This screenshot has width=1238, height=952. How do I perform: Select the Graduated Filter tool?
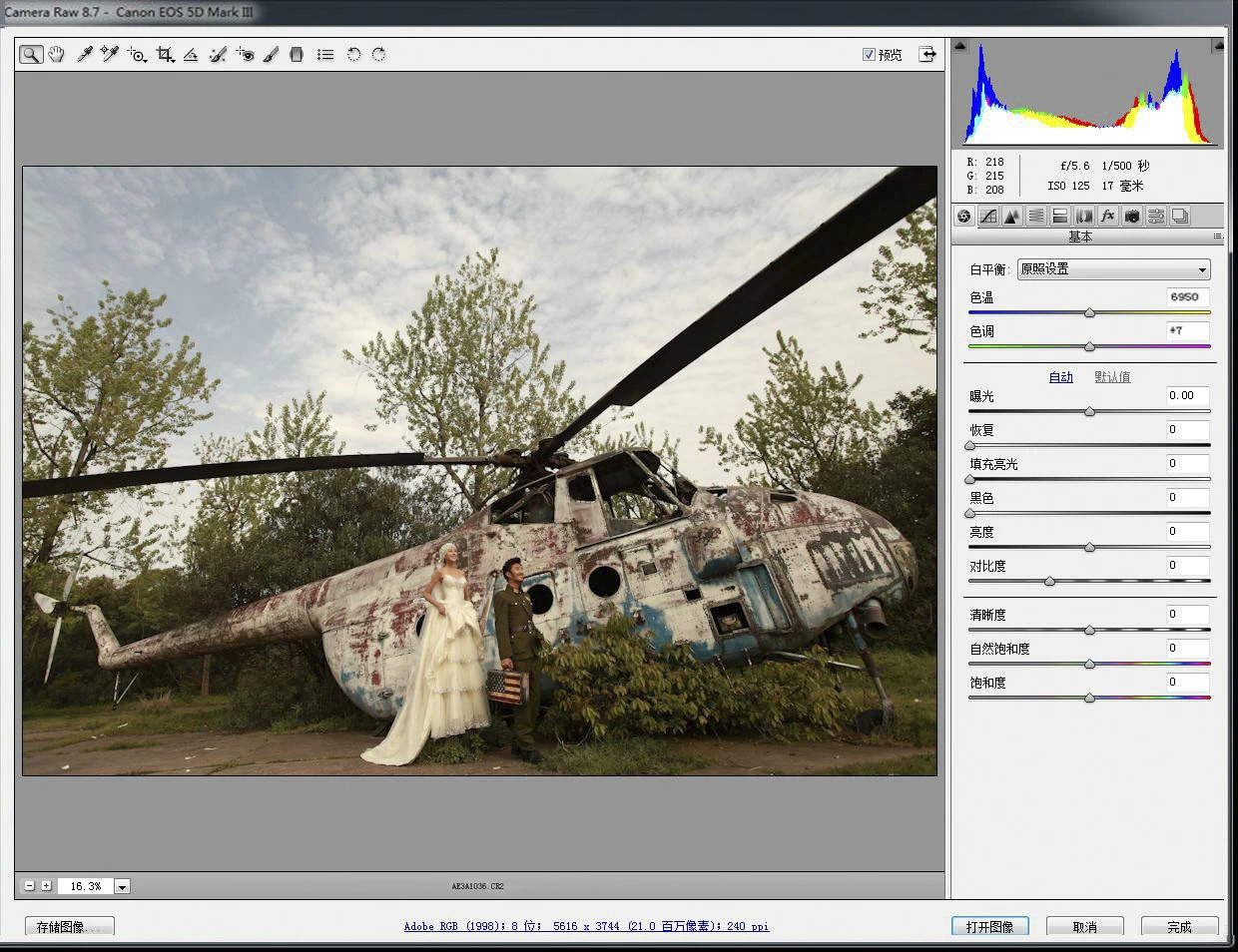tap(297, 55)
